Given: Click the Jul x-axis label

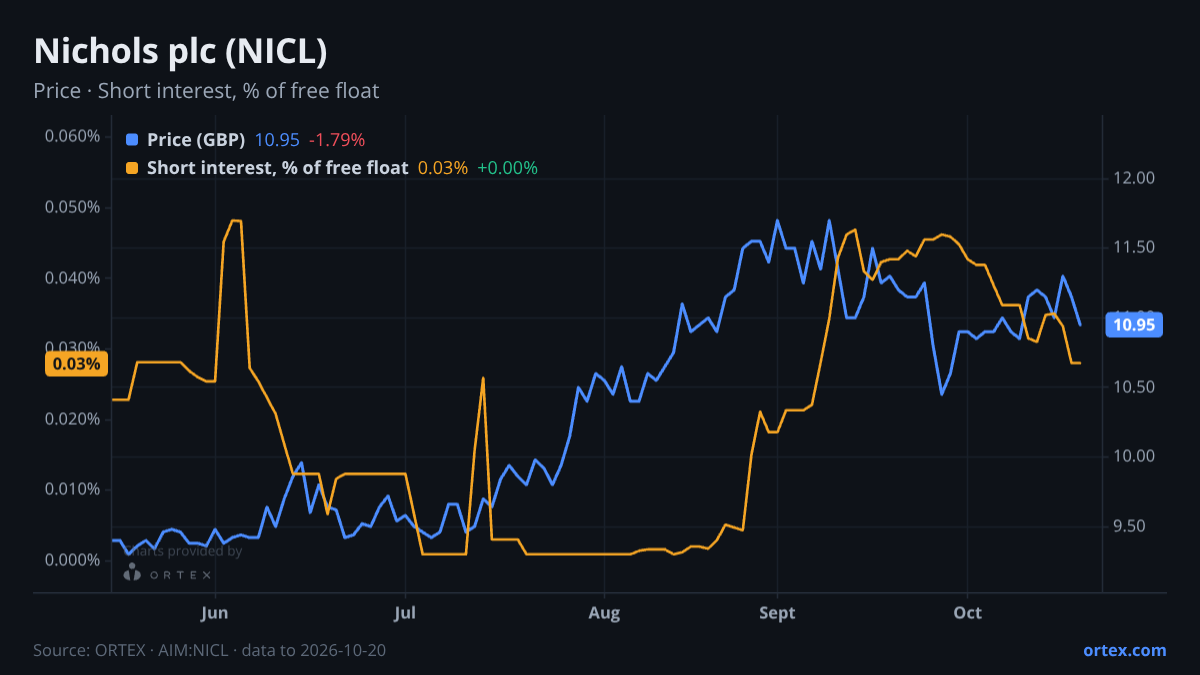Looking at the screenshot, I should click(x=405, y=613).
